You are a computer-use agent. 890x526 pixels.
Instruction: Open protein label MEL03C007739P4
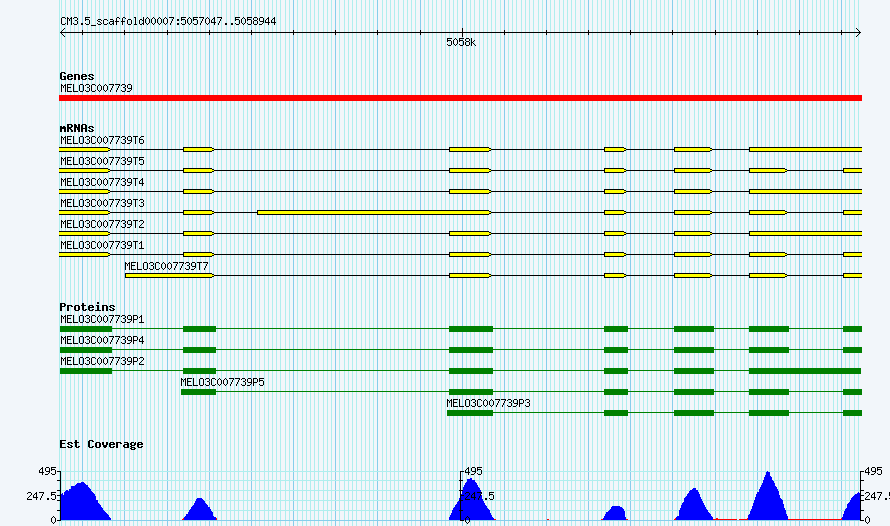pos(102,340)
